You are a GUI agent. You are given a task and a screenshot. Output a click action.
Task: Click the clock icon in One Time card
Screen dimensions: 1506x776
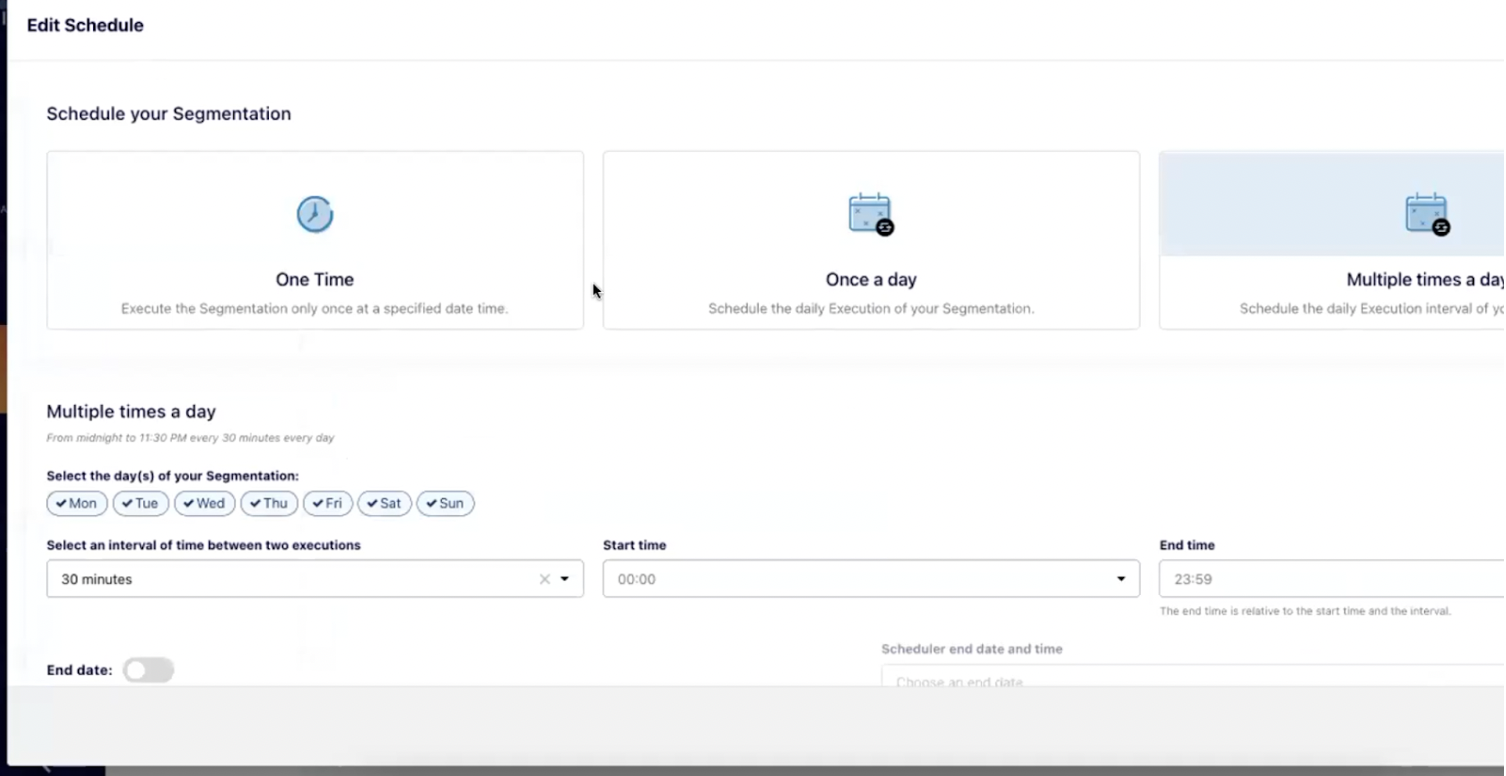pos(315,214)
